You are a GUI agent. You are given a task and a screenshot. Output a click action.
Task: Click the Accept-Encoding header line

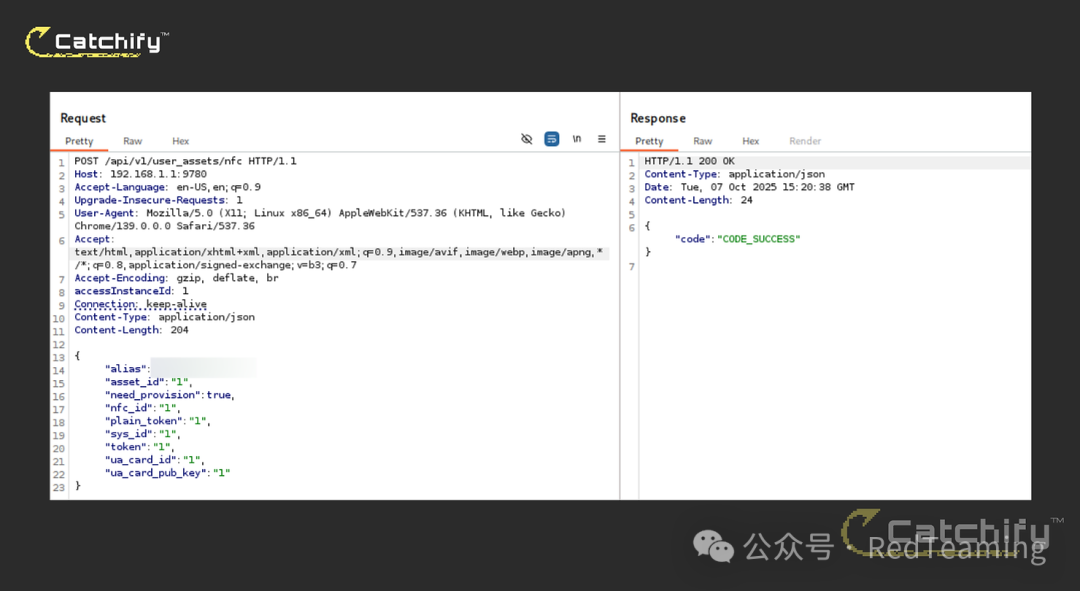pyautogui.click(x=176, y=278)
